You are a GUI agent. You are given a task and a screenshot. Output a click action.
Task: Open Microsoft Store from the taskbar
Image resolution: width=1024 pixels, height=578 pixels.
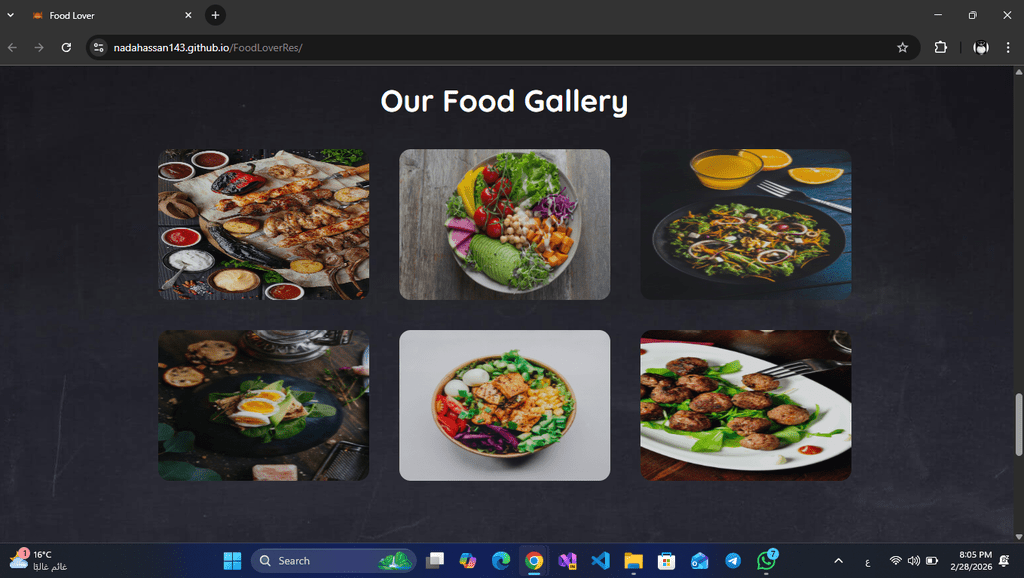(666, 561)
